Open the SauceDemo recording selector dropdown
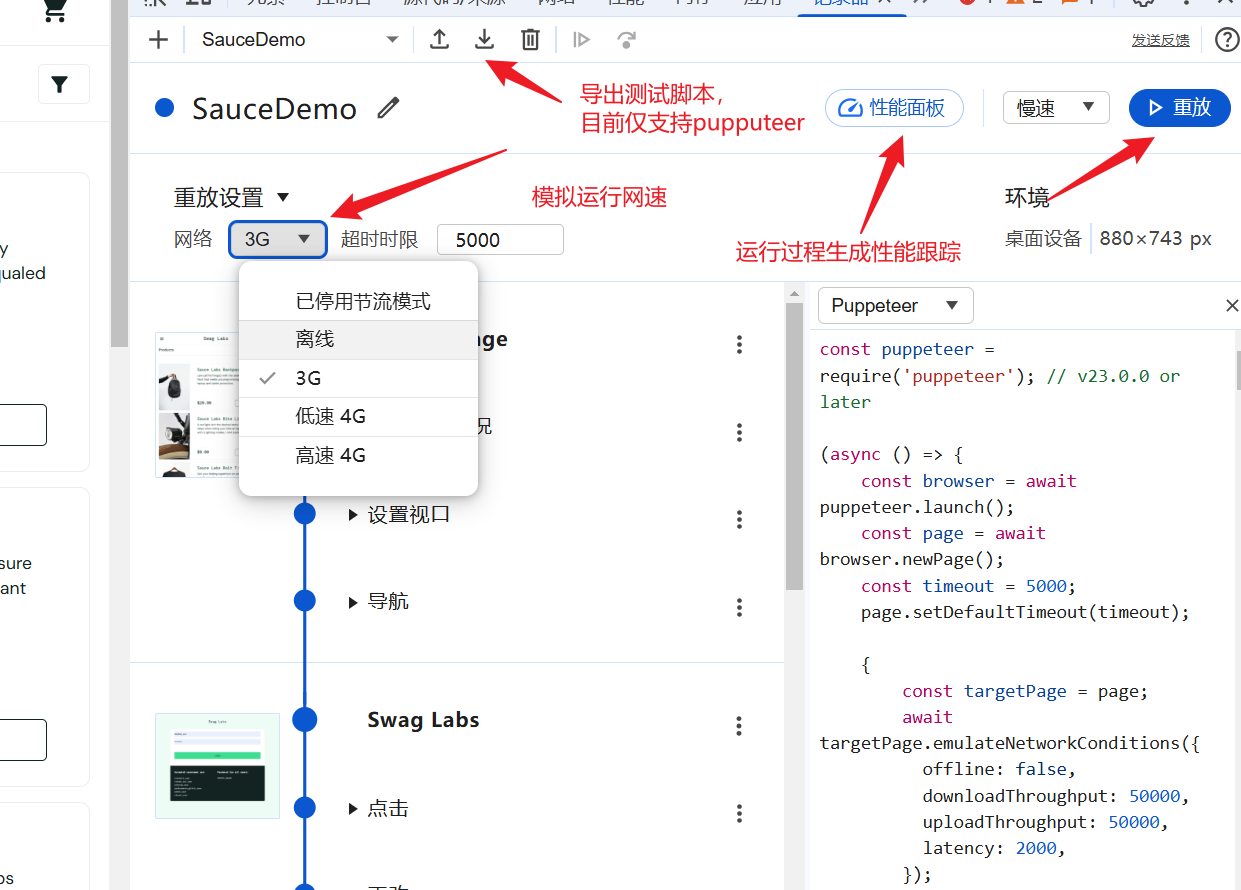The width and height of the screenshot is (1241, 890). coord(298,40)
